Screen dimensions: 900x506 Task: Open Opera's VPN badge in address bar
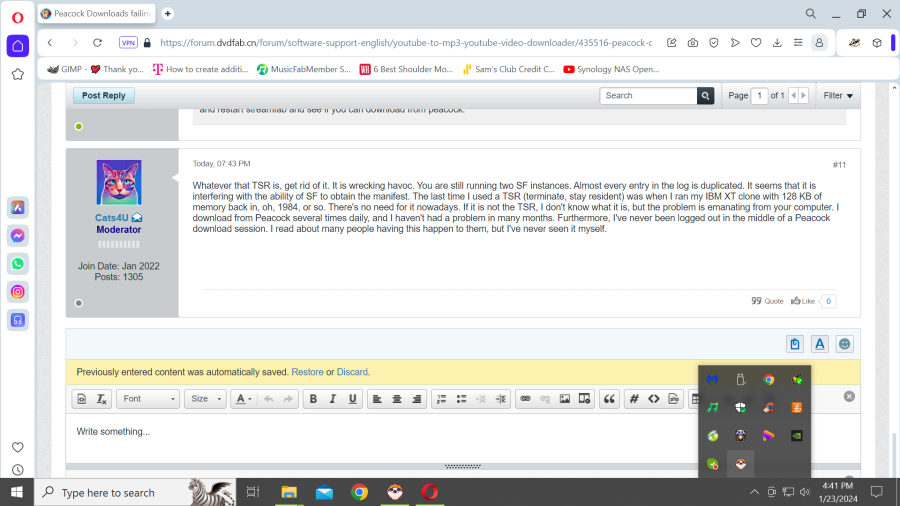pyautogui.click(x=128, y=42)
